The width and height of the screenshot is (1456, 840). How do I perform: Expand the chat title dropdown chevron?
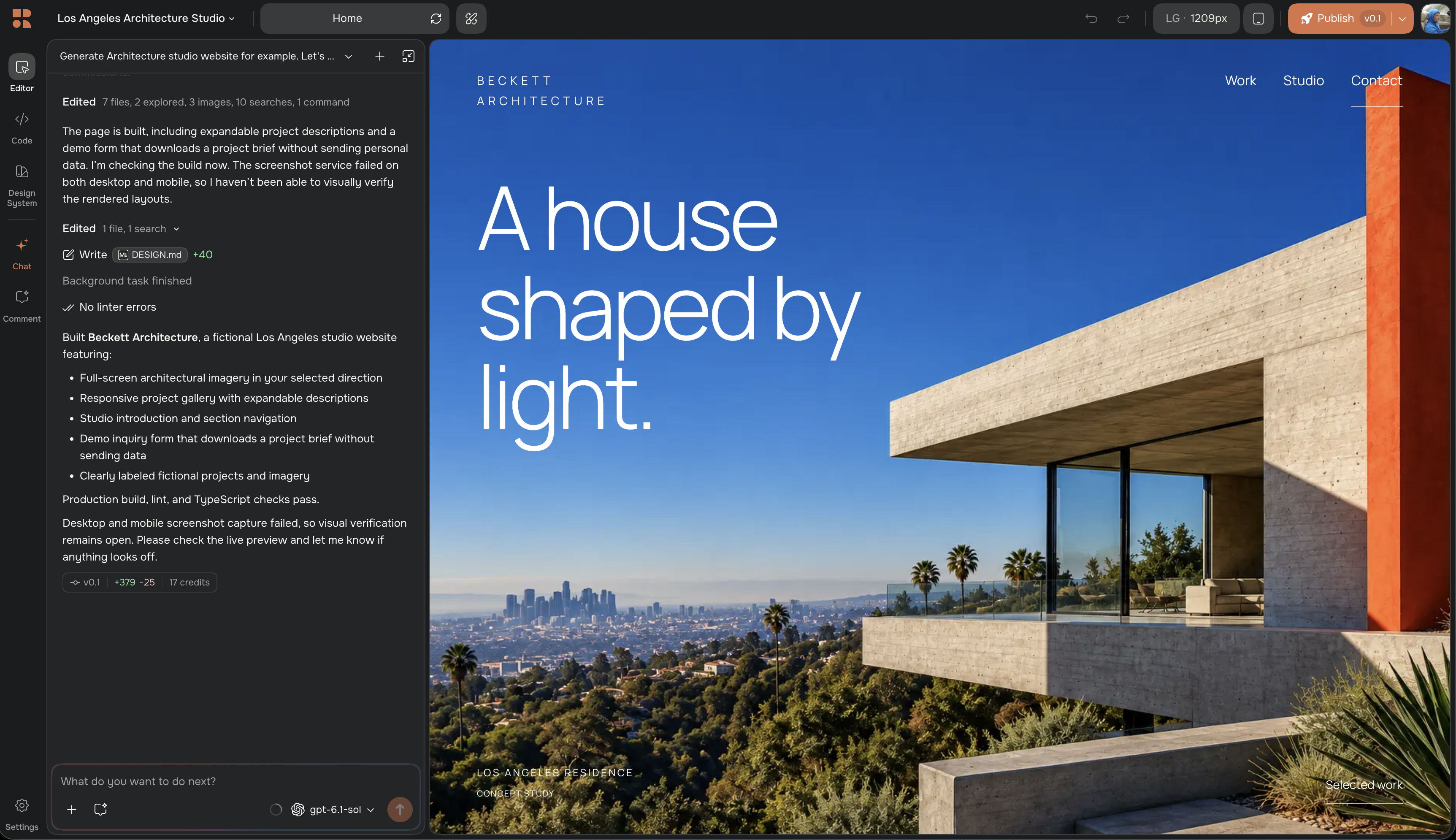click(348, 56)
